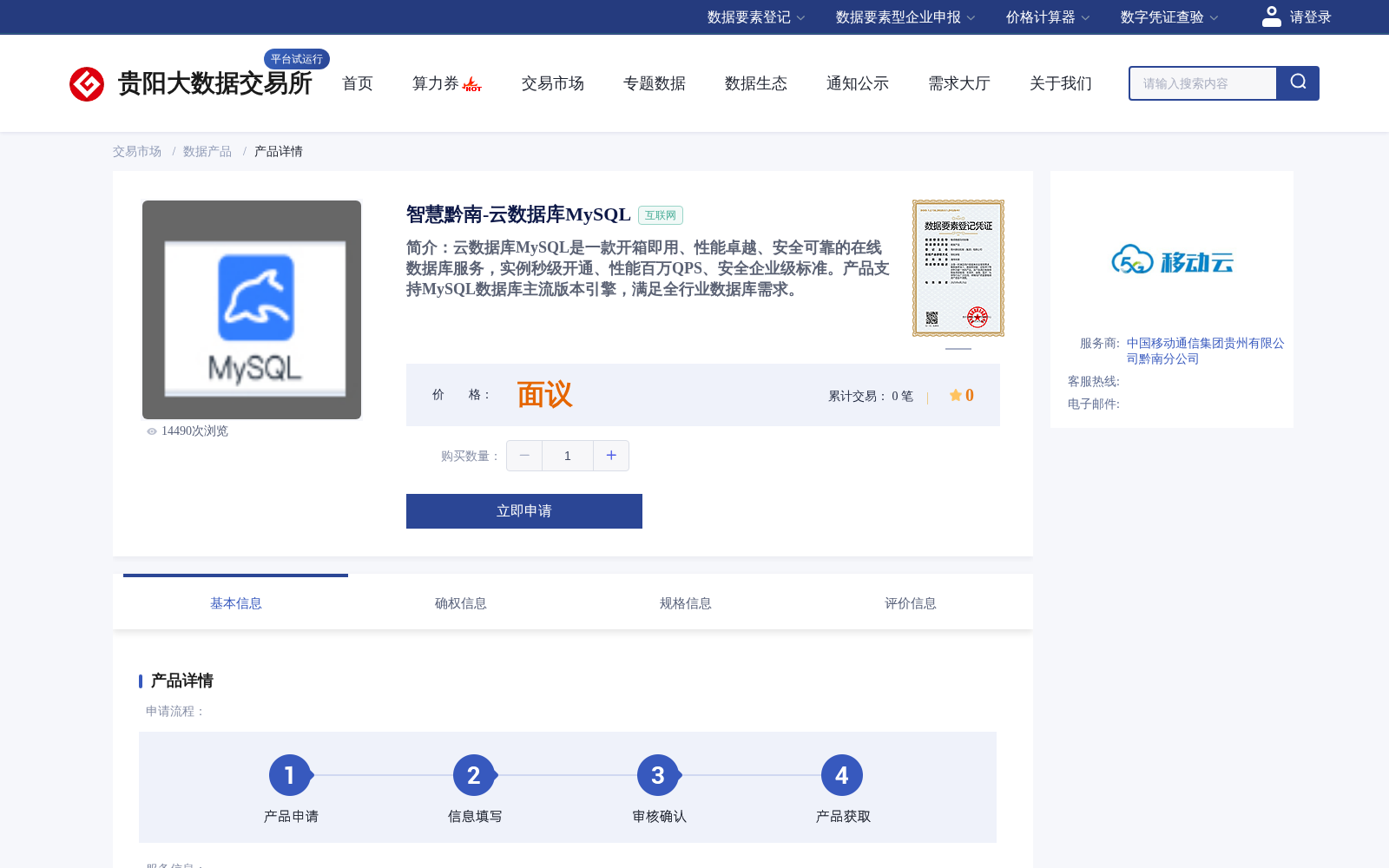The image size is (1389, 868).
Task: Click the Guiyang Big Data Exchange logo icon
Action: point(87,84)
